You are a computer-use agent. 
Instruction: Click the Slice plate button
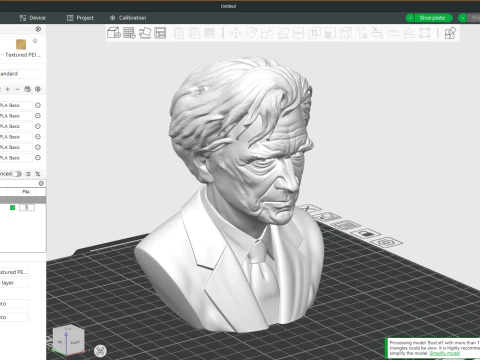(x=433, y=18)
